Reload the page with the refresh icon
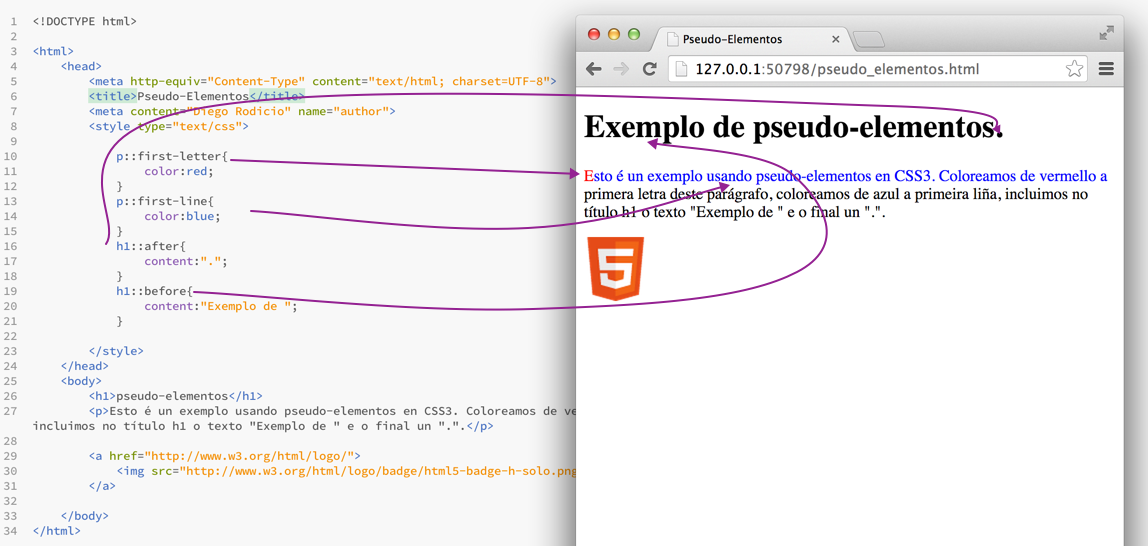The image size is (1148, 546). (649, 69)
